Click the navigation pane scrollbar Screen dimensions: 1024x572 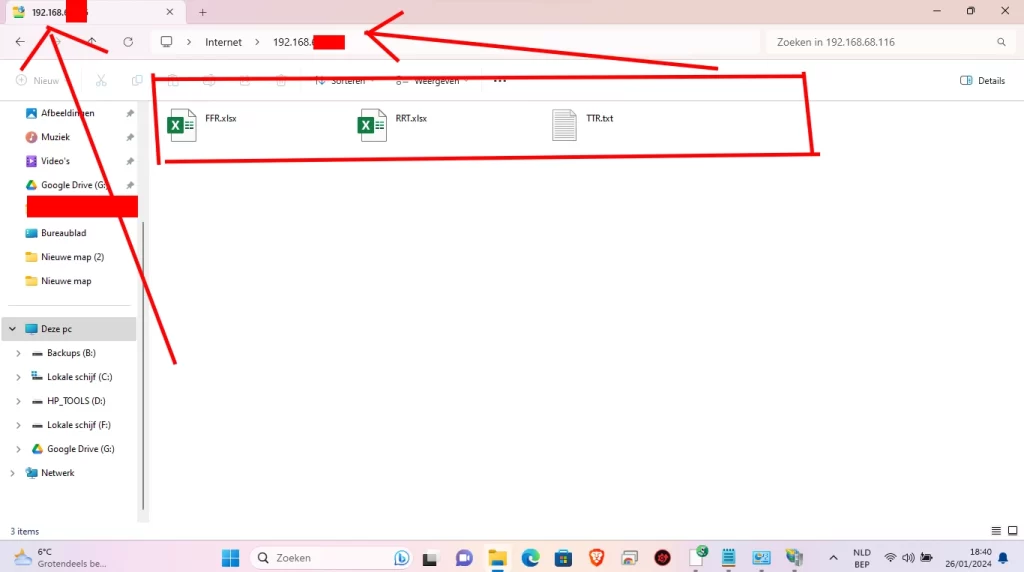click(x=143, y=366)
